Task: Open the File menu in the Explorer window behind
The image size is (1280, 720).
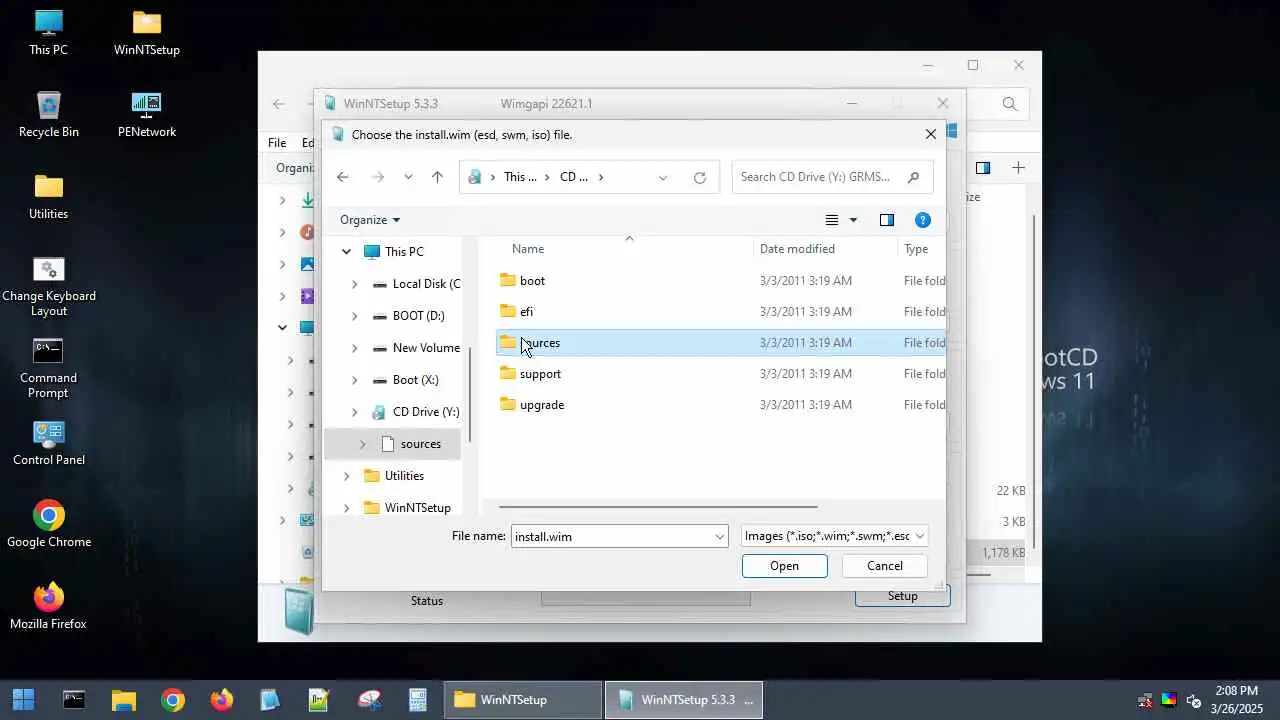Action: point(277,143)
